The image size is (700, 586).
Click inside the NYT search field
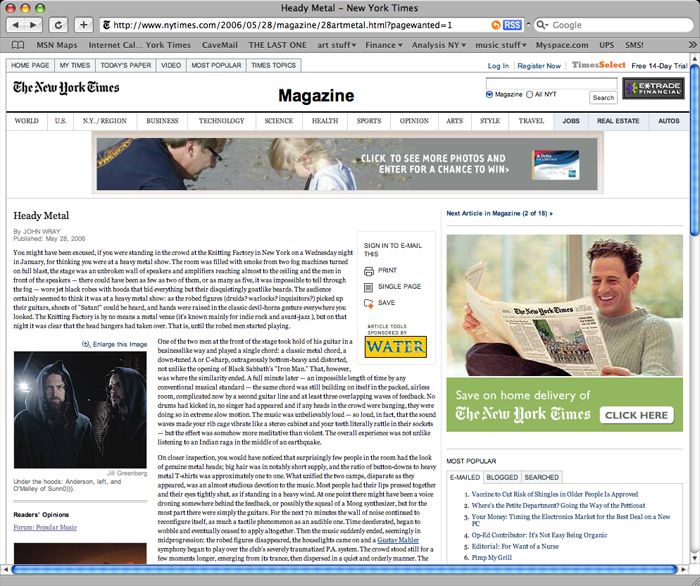pyautogui.click(x=551, y=83)
